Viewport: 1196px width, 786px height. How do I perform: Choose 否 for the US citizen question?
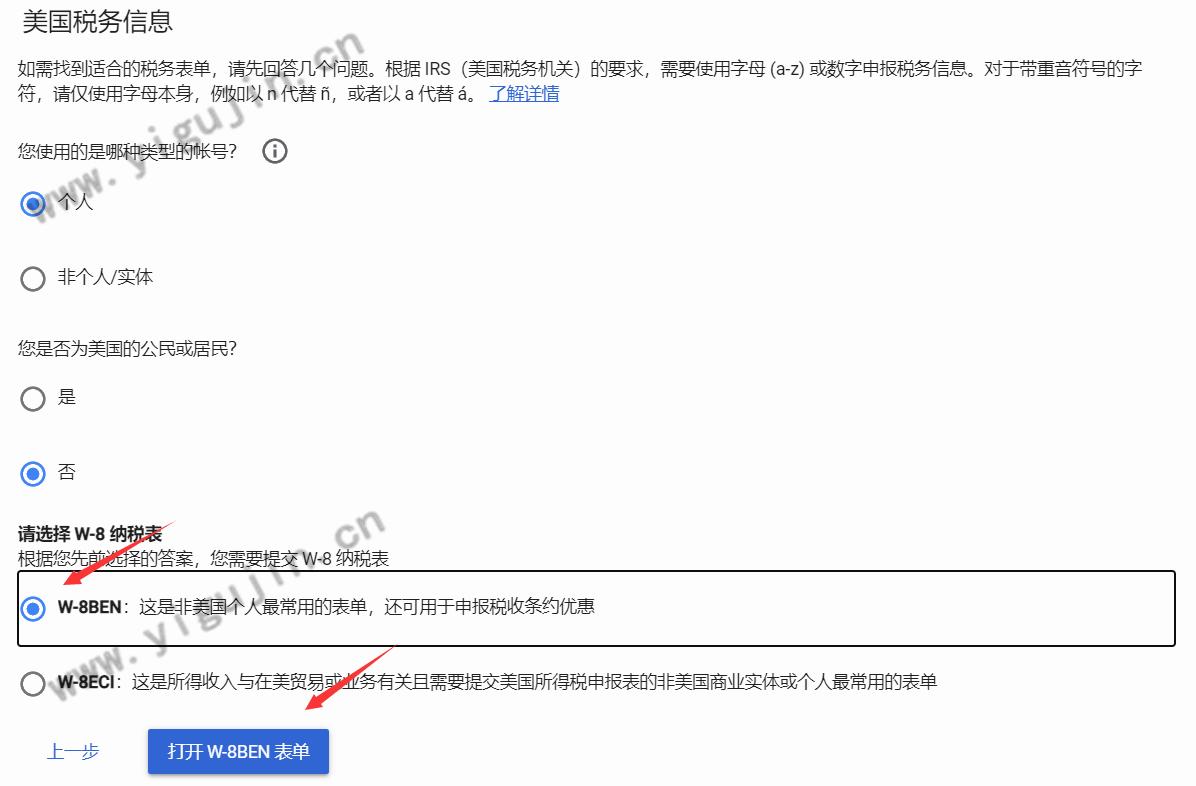(32, 472)
